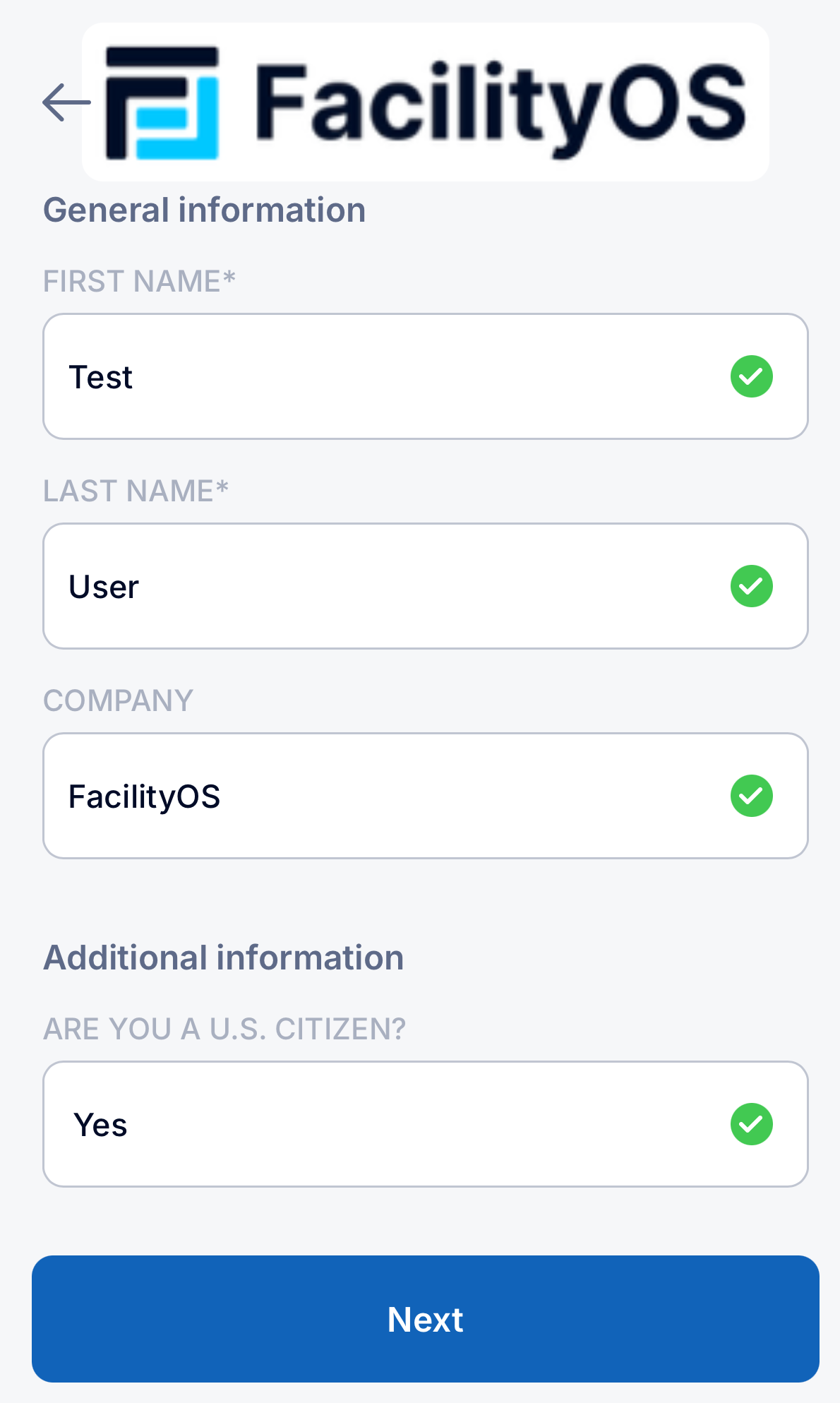Screen dimensions: 840x1403
Task: Click the General information heading
Action: [205, 210]
